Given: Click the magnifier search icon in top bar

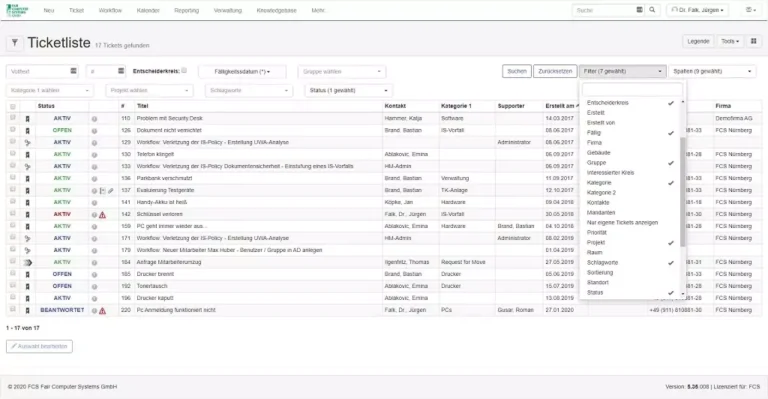Looking at the screenshot, I should coord(652,10).
